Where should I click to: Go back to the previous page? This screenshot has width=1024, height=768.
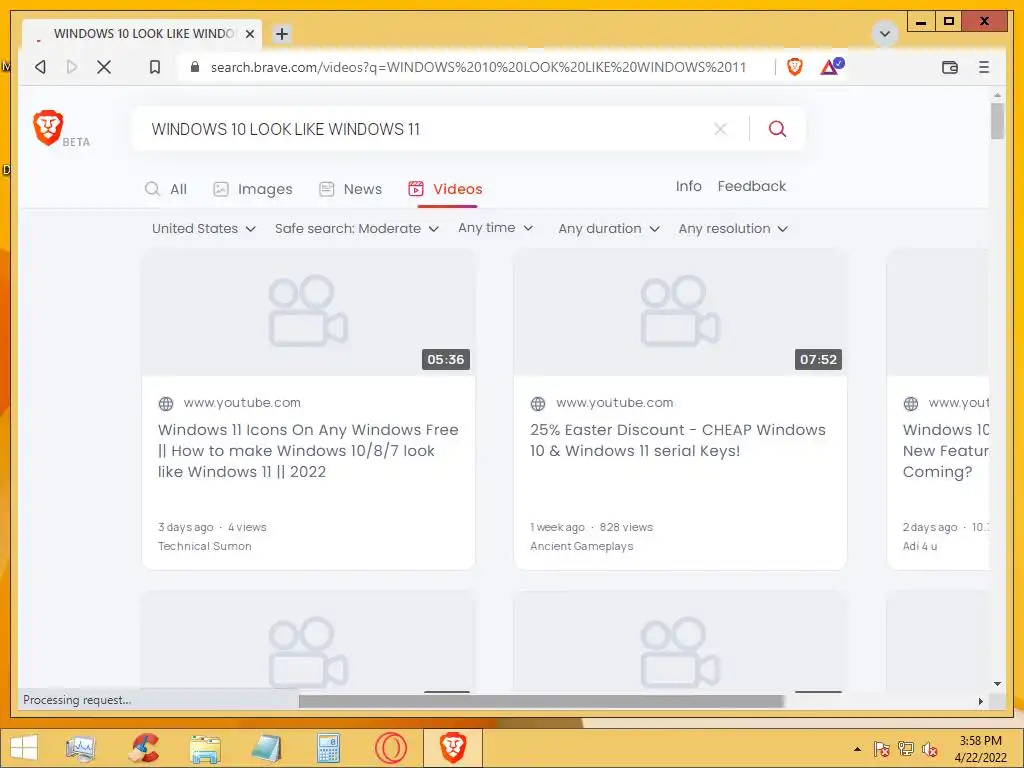(x=40, y=67)
